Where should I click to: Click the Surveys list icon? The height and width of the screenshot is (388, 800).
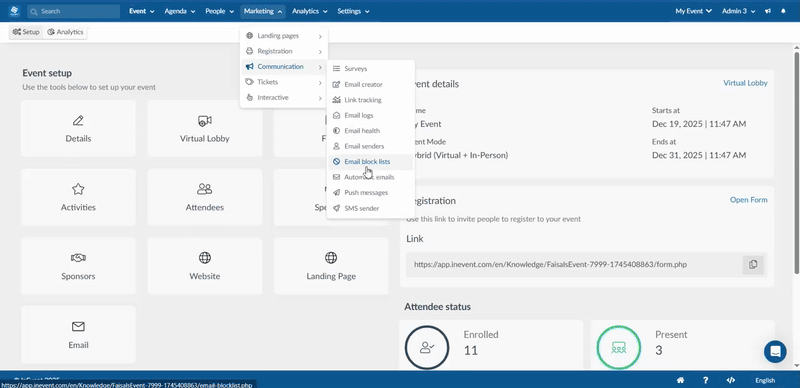tap(336, 68)
